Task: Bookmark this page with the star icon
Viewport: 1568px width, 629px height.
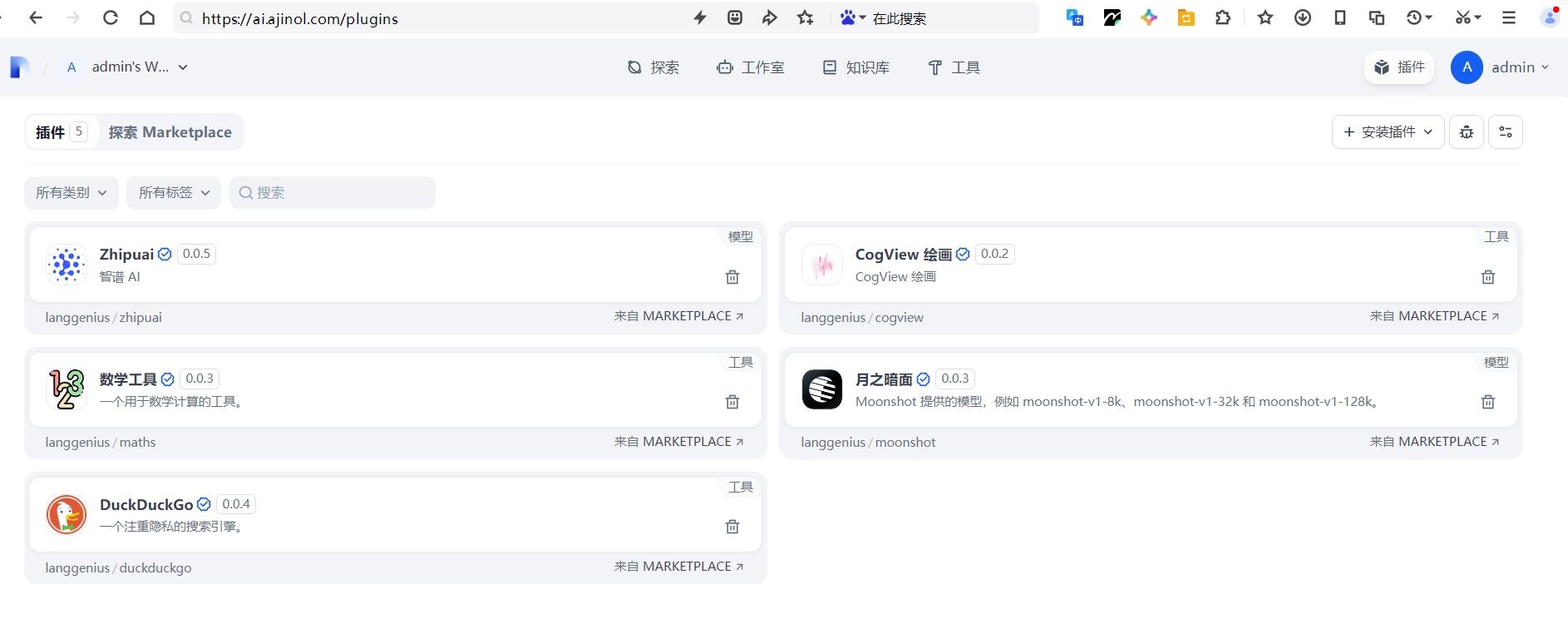Action: [805, 17]
